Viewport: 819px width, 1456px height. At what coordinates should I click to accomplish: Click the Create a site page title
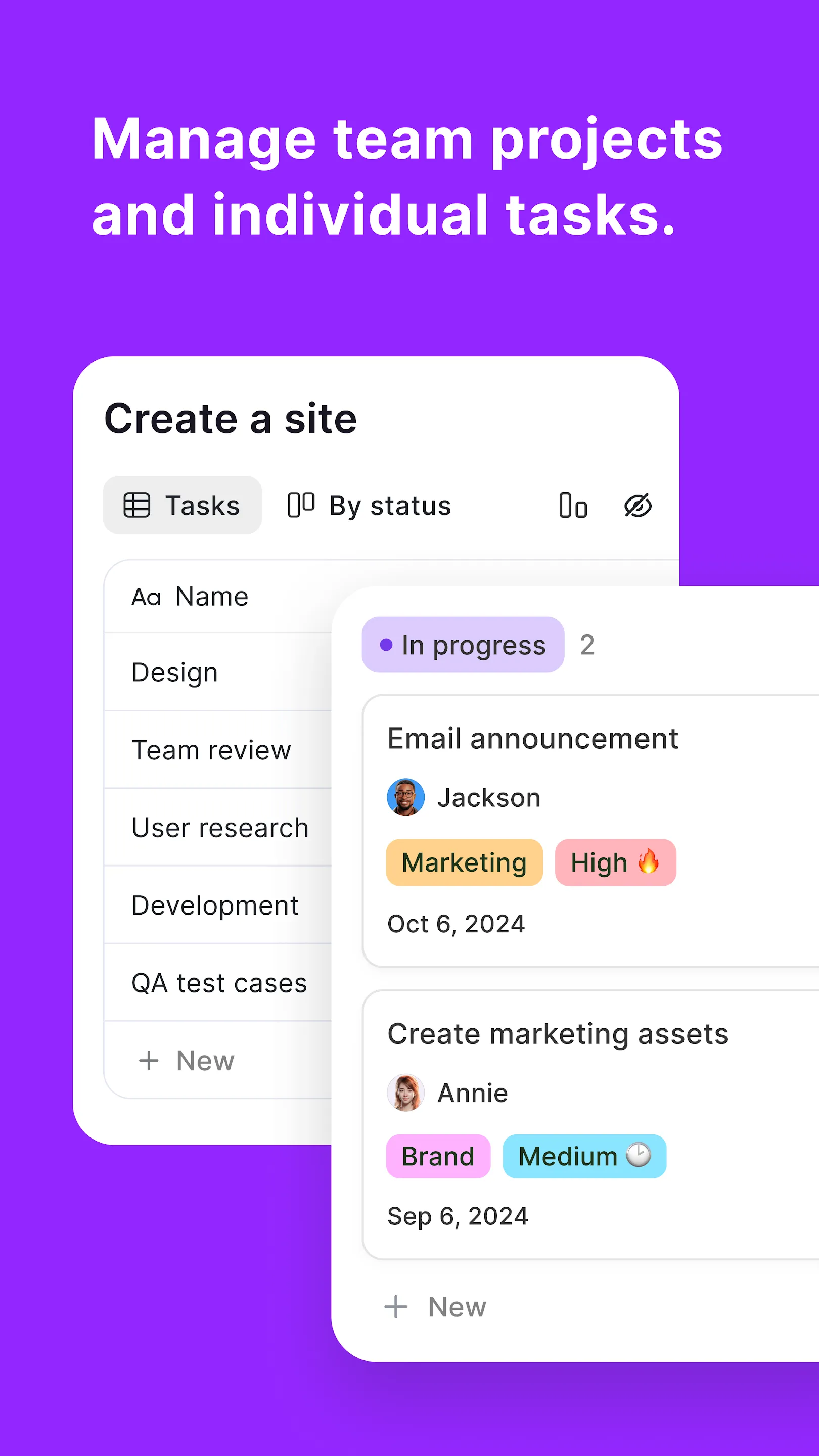click(231, 418)
